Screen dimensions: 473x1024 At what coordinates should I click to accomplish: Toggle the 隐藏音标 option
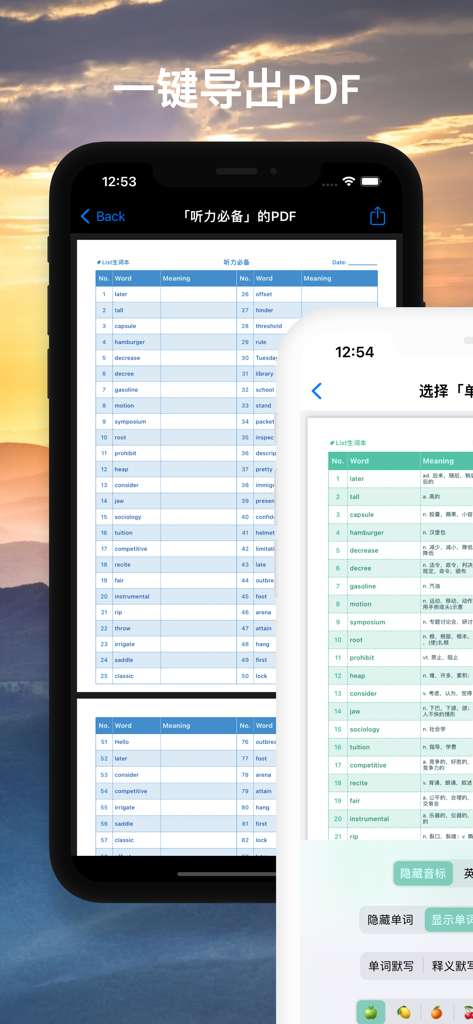pos(423,874)
